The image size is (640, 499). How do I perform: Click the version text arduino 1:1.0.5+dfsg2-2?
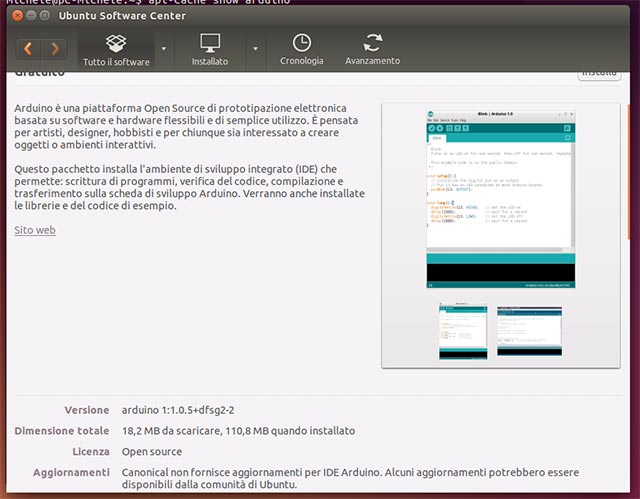pos(178,410)
